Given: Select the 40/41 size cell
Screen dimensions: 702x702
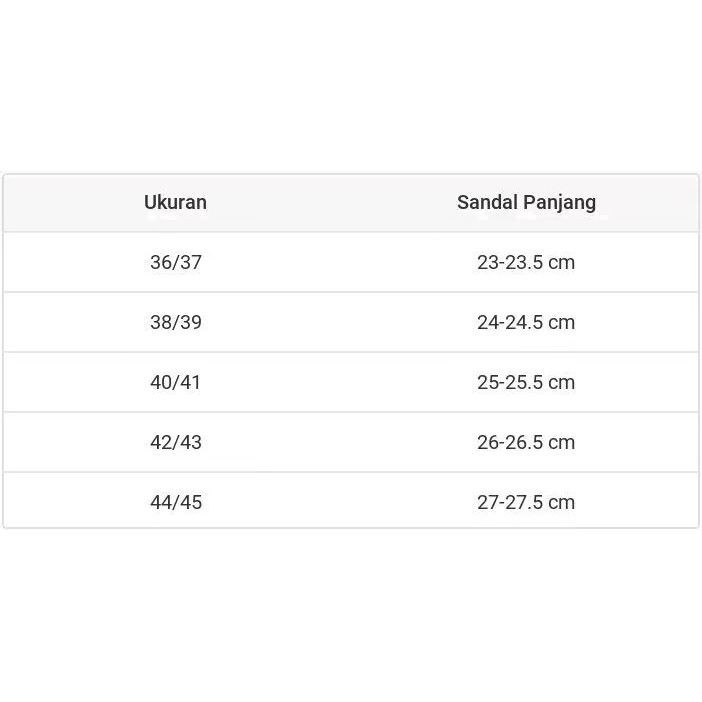Looking at the screenshot, I should point(176,382).
